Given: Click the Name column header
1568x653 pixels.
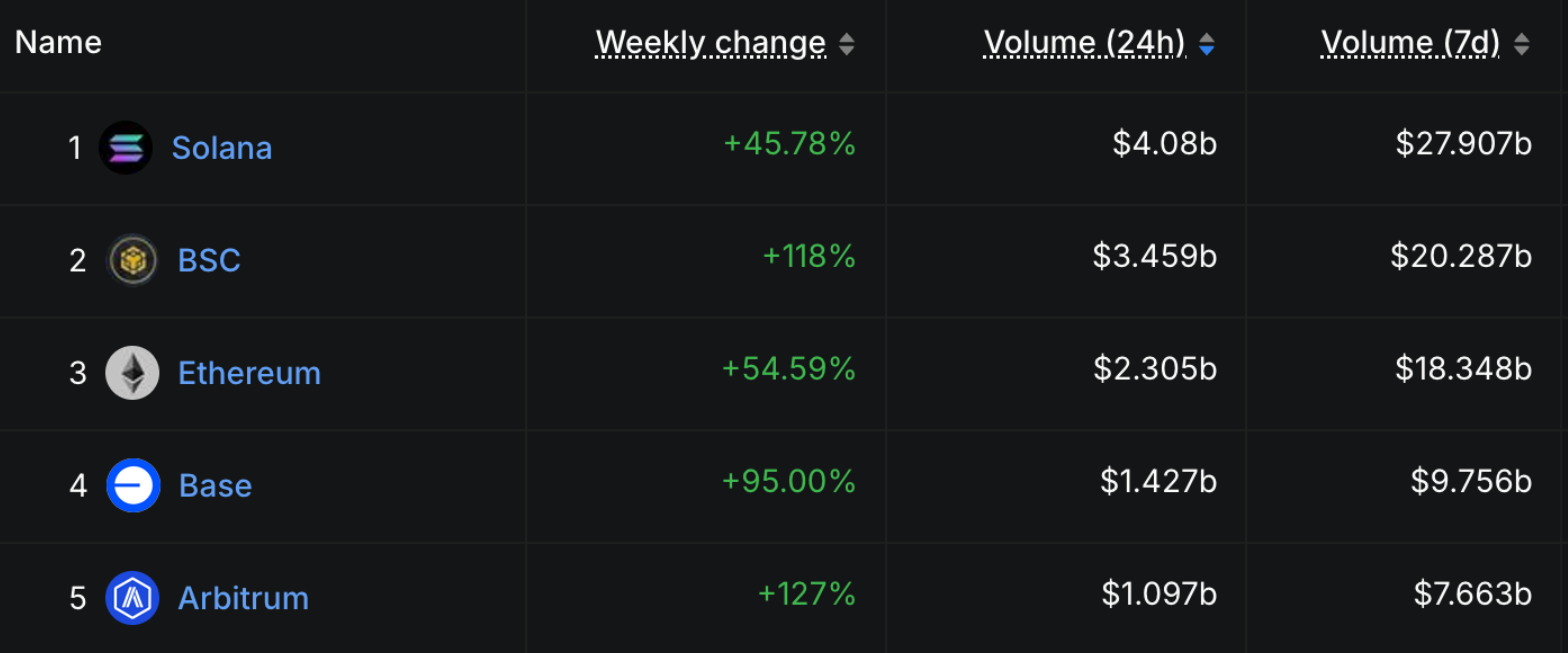Looking at the screenshot, I should pyautogui.click(x=58, y=43).
